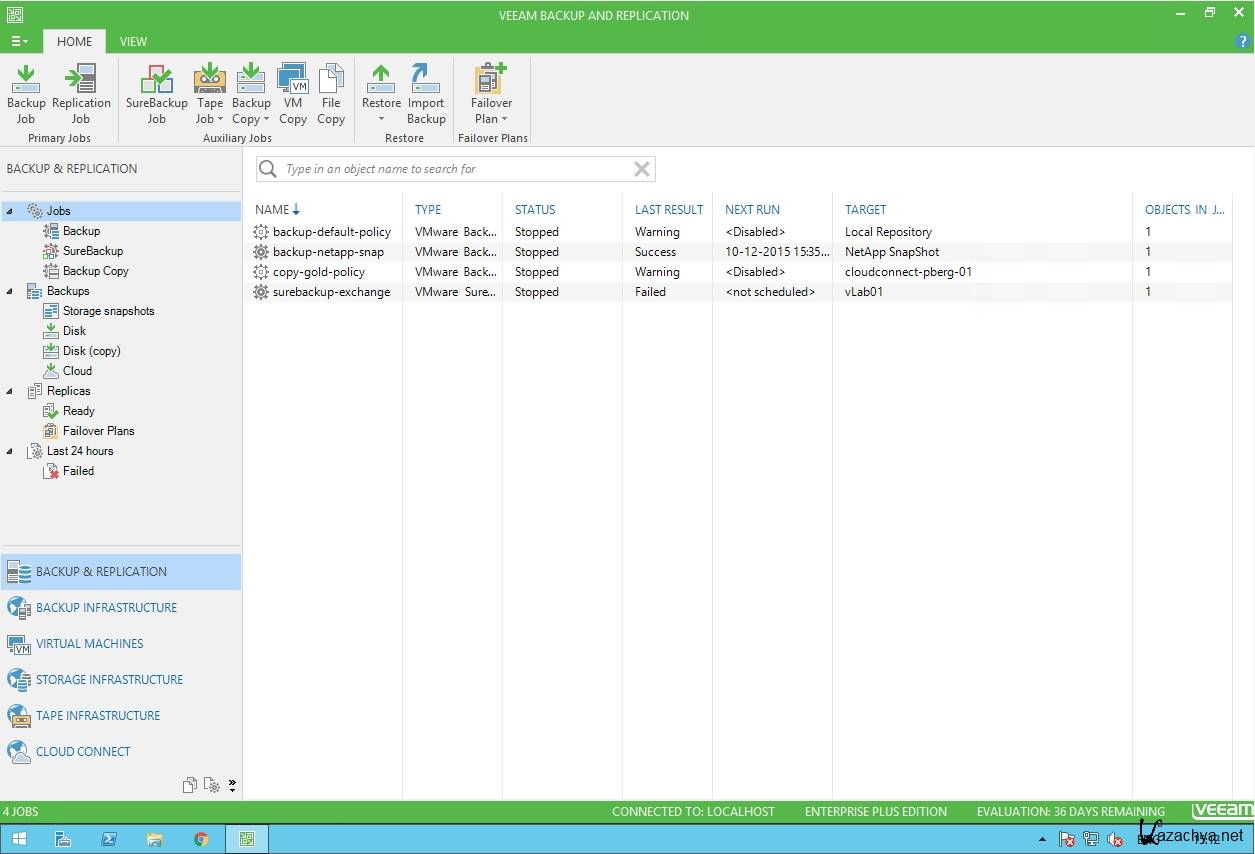Click the help question mark icon
The height and width of the screenshot is (854, 1255).
[1243, 41]
